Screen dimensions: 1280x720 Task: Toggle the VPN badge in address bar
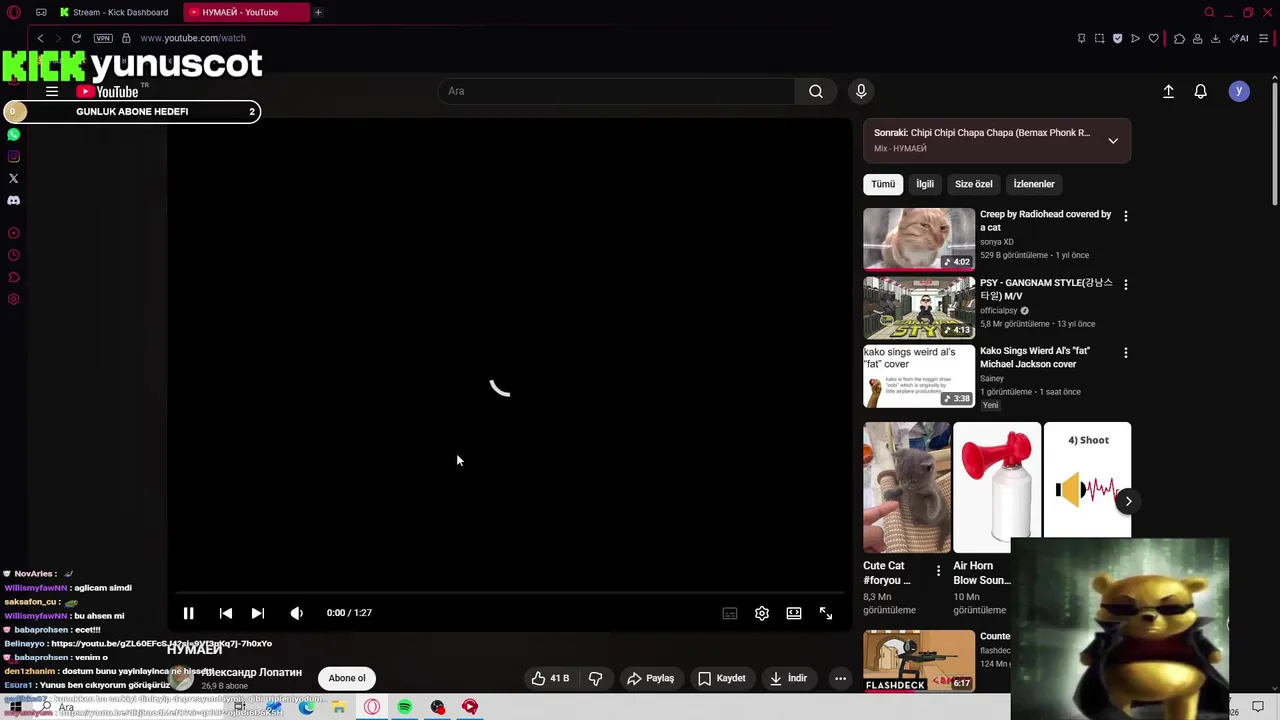(x=103, y=38)
